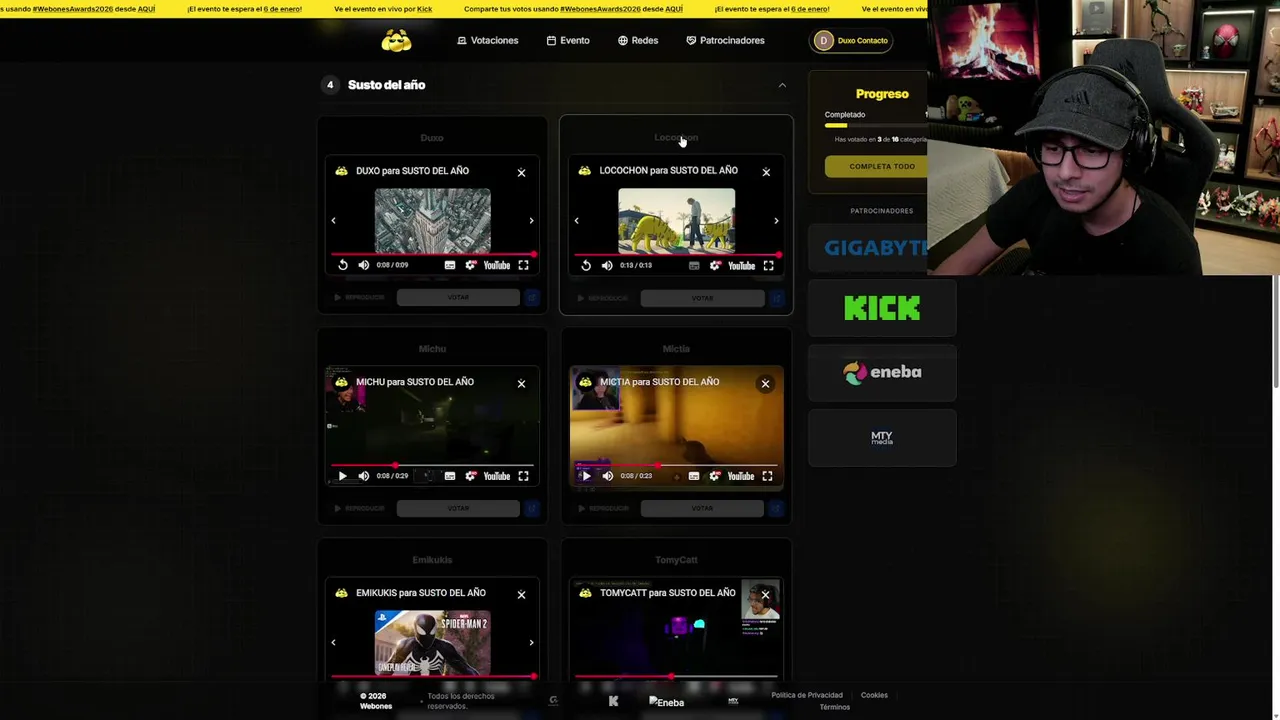Show previous suggestion on LOCOCHON video
The height and width of the screenshot is (720, 1280).
(577, 220)
